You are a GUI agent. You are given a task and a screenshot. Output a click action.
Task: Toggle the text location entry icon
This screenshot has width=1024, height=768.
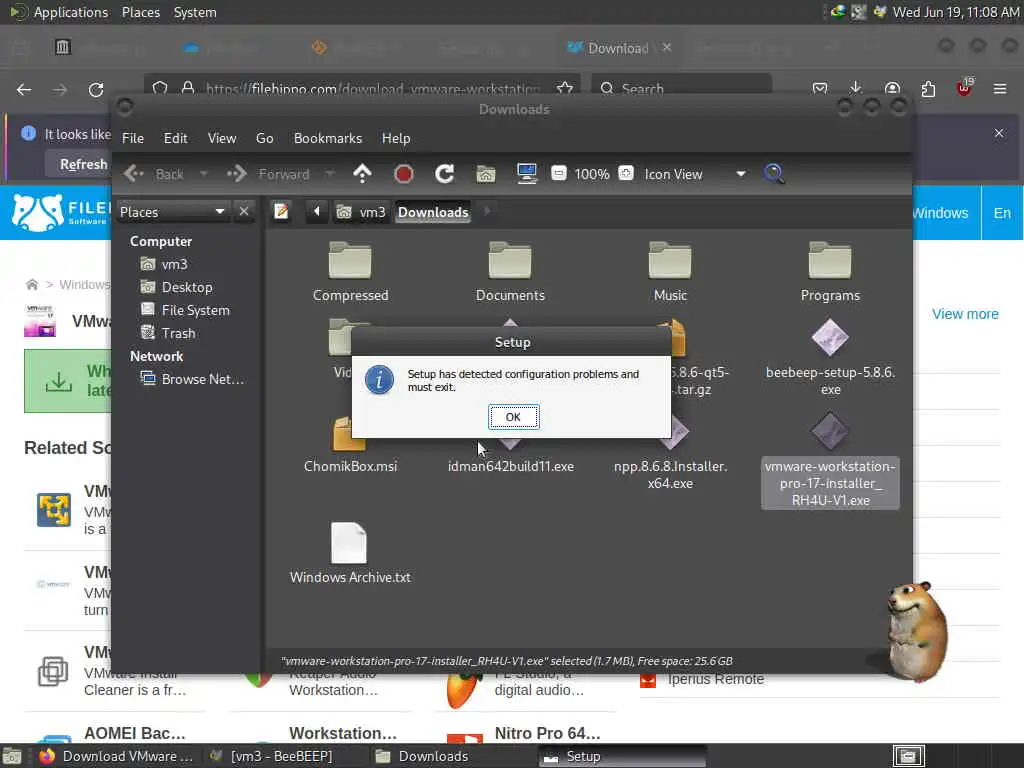281,212
